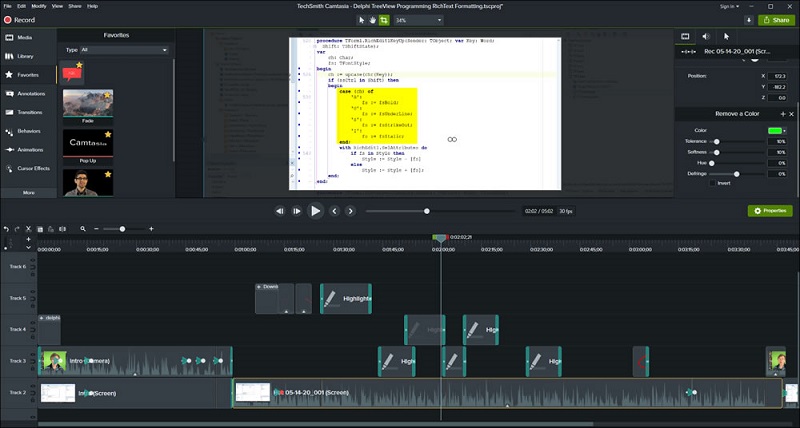
Task: Select the arrow Edit mode tool
Action: [x=361, y=20]
